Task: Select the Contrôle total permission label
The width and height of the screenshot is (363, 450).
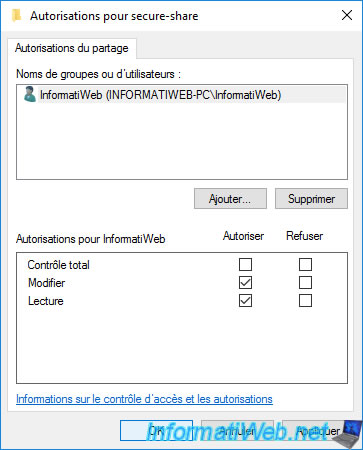Action: [59, 265]
